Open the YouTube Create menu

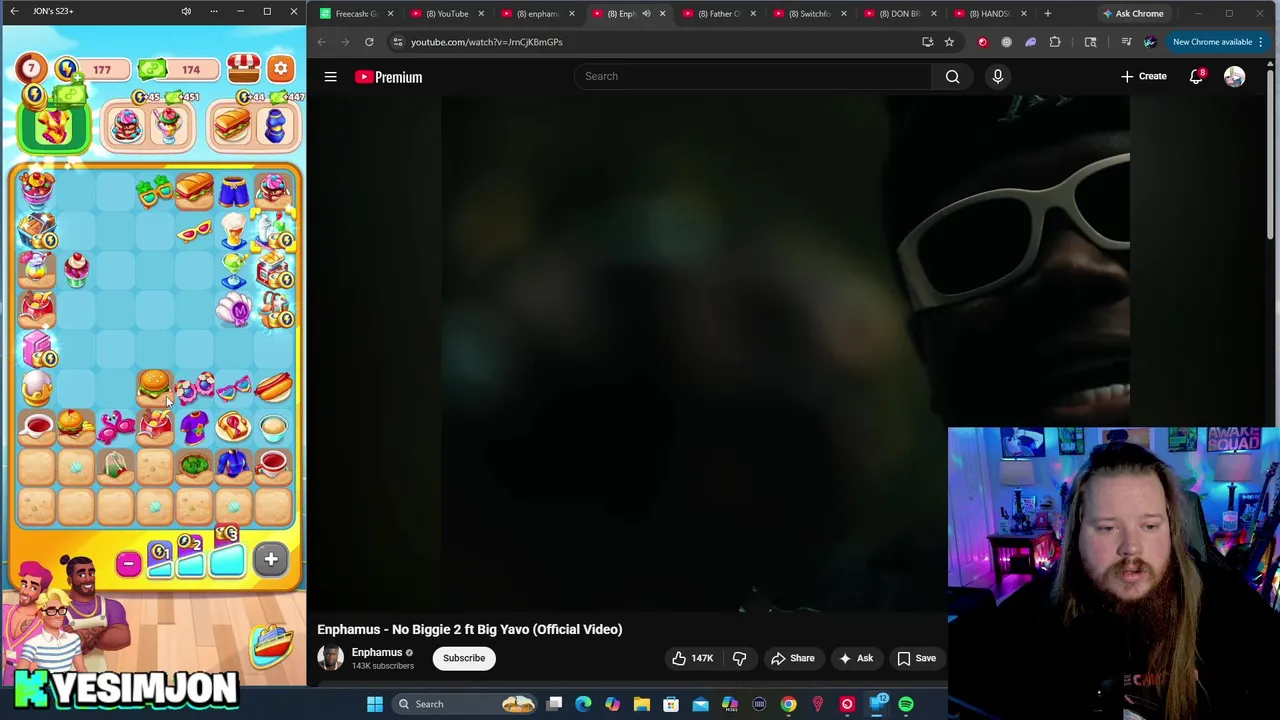(x=1143, y=76)
